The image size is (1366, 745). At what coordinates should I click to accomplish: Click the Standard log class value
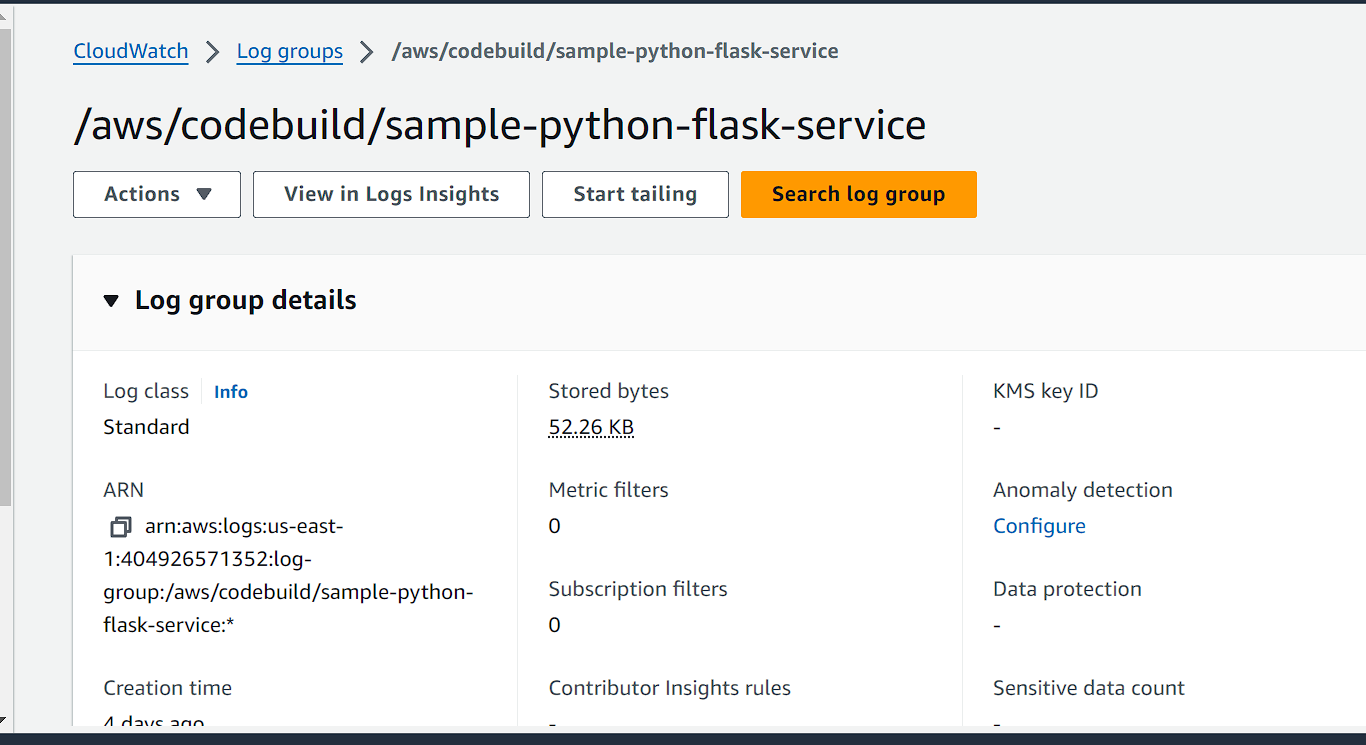click(x=146, y=427)
